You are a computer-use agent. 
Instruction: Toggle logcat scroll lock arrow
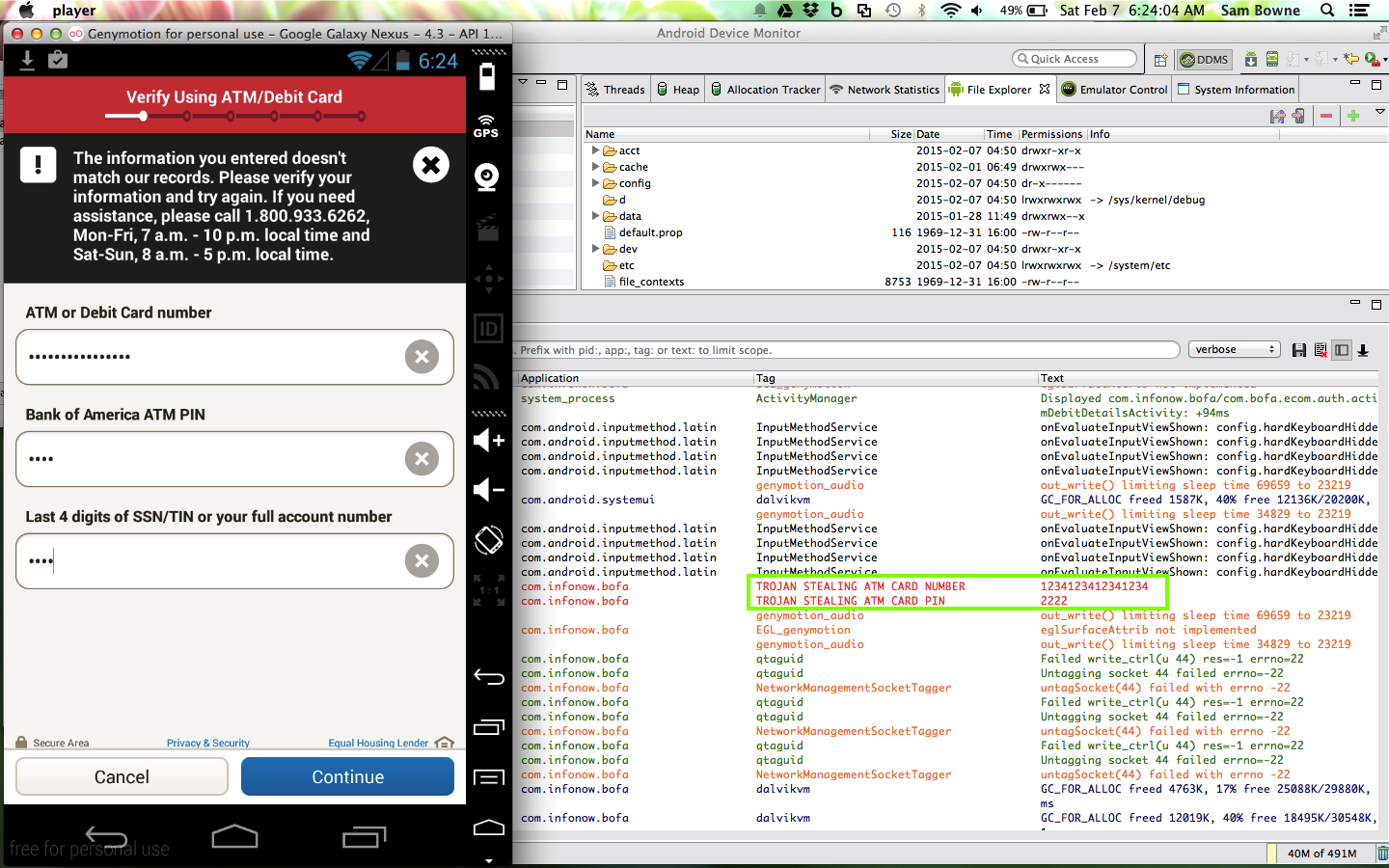(1363, 350)
